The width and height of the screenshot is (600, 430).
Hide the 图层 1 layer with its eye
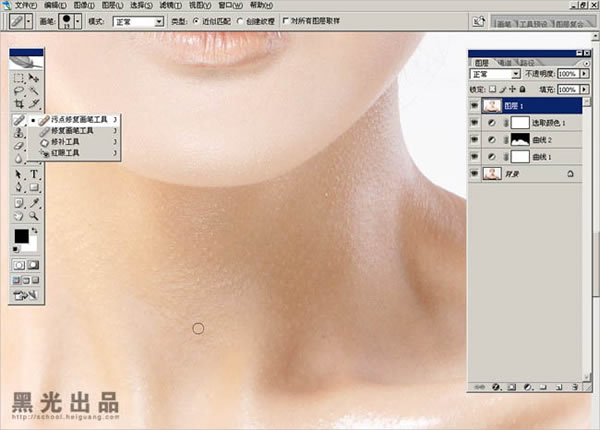[474, 106]
